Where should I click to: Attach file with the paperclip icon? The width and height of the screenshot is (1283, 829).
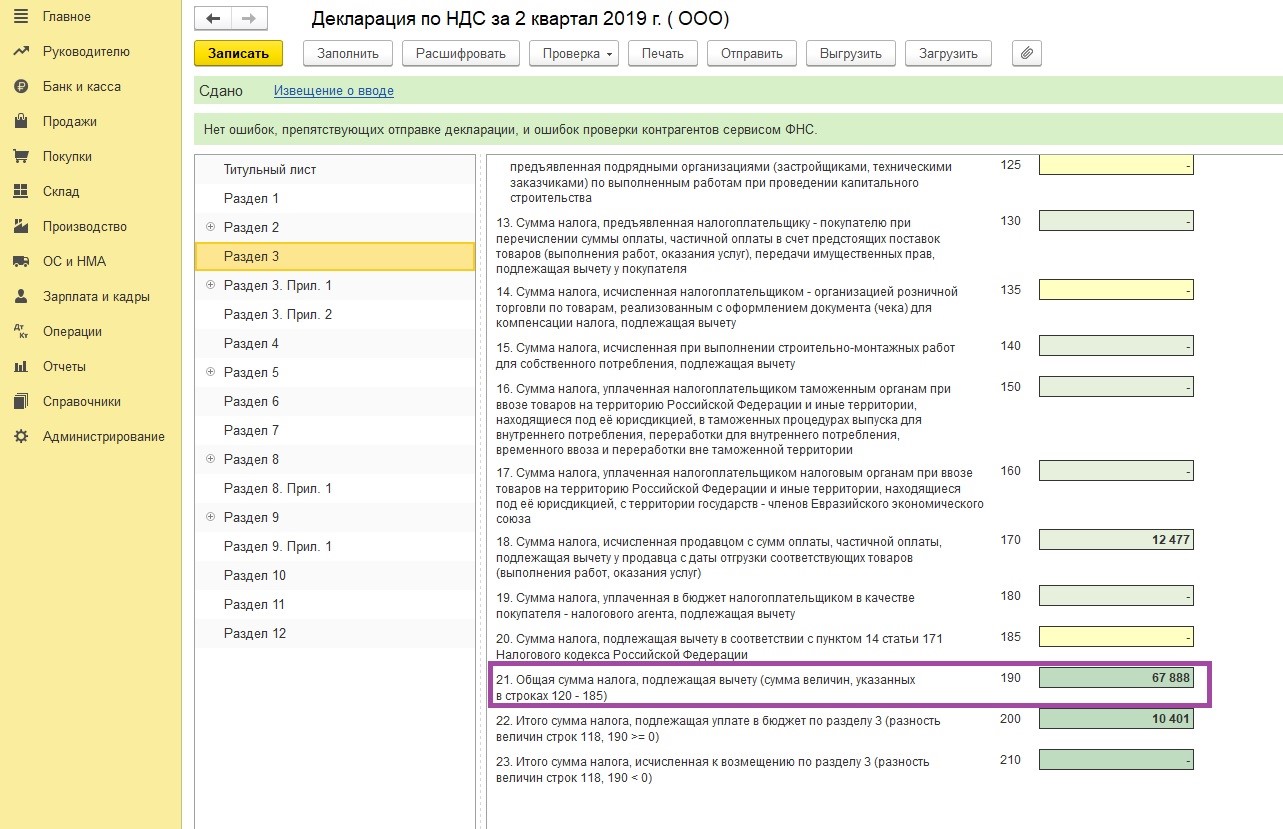(x=1027, y=53)
